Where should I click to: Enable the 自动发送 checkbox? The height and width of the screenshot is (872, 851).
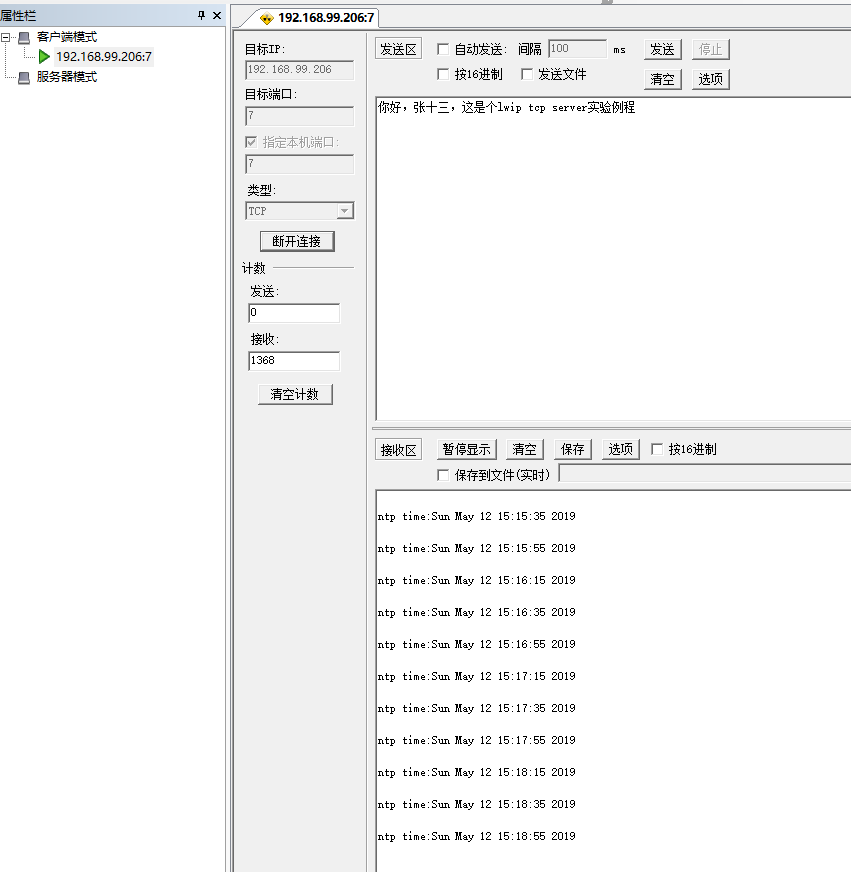(x=440, y=48)
